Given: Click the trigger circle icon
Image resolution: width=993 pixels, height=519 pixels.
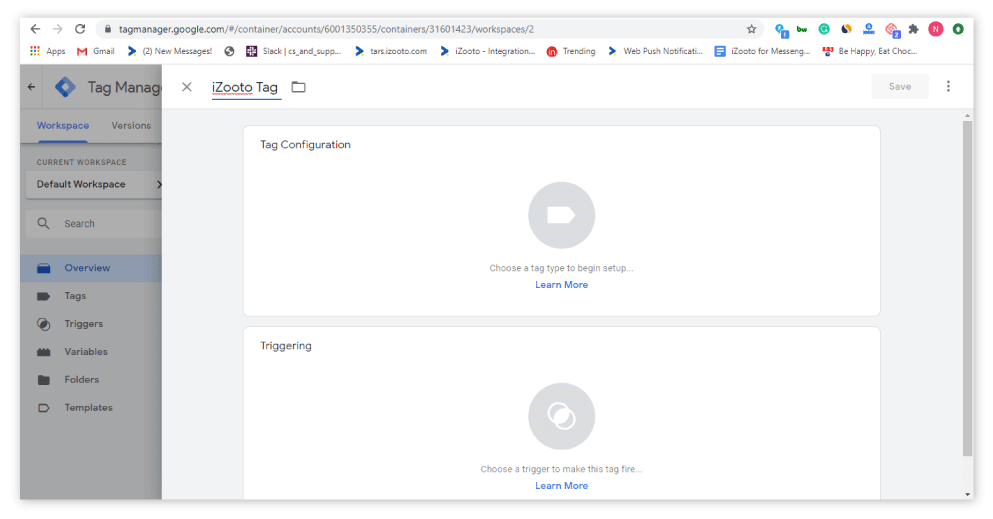Looking at the screenshot, I should coord(561,416).
